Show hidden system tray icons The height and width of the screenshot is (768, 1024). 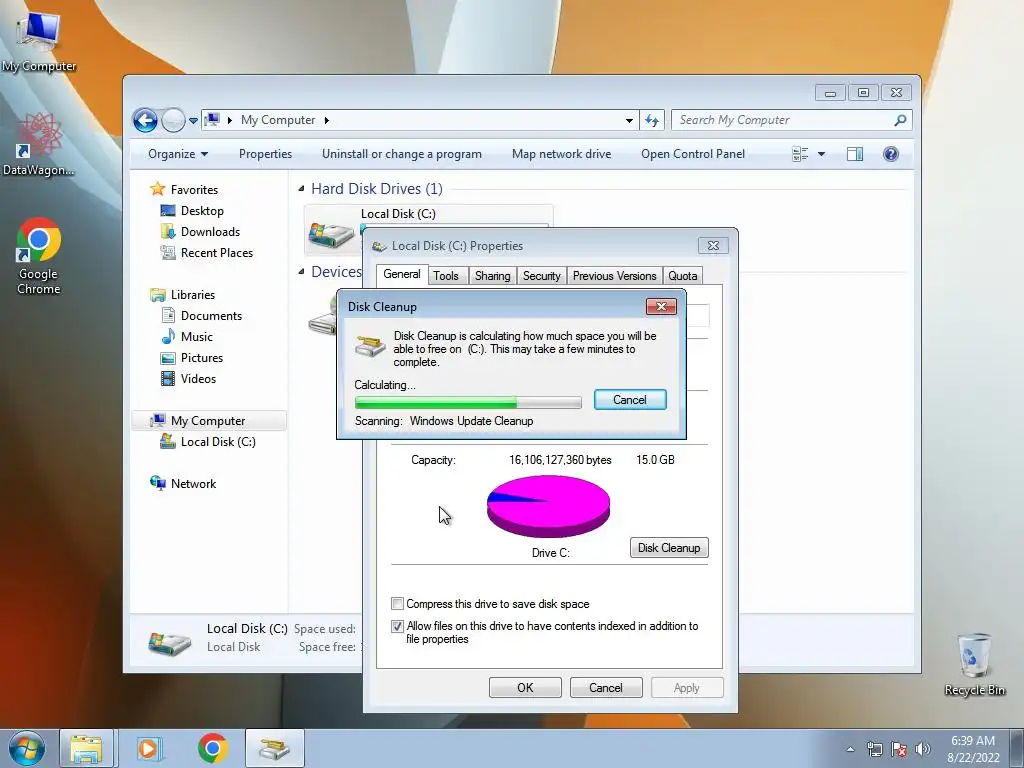coord(850,749)
